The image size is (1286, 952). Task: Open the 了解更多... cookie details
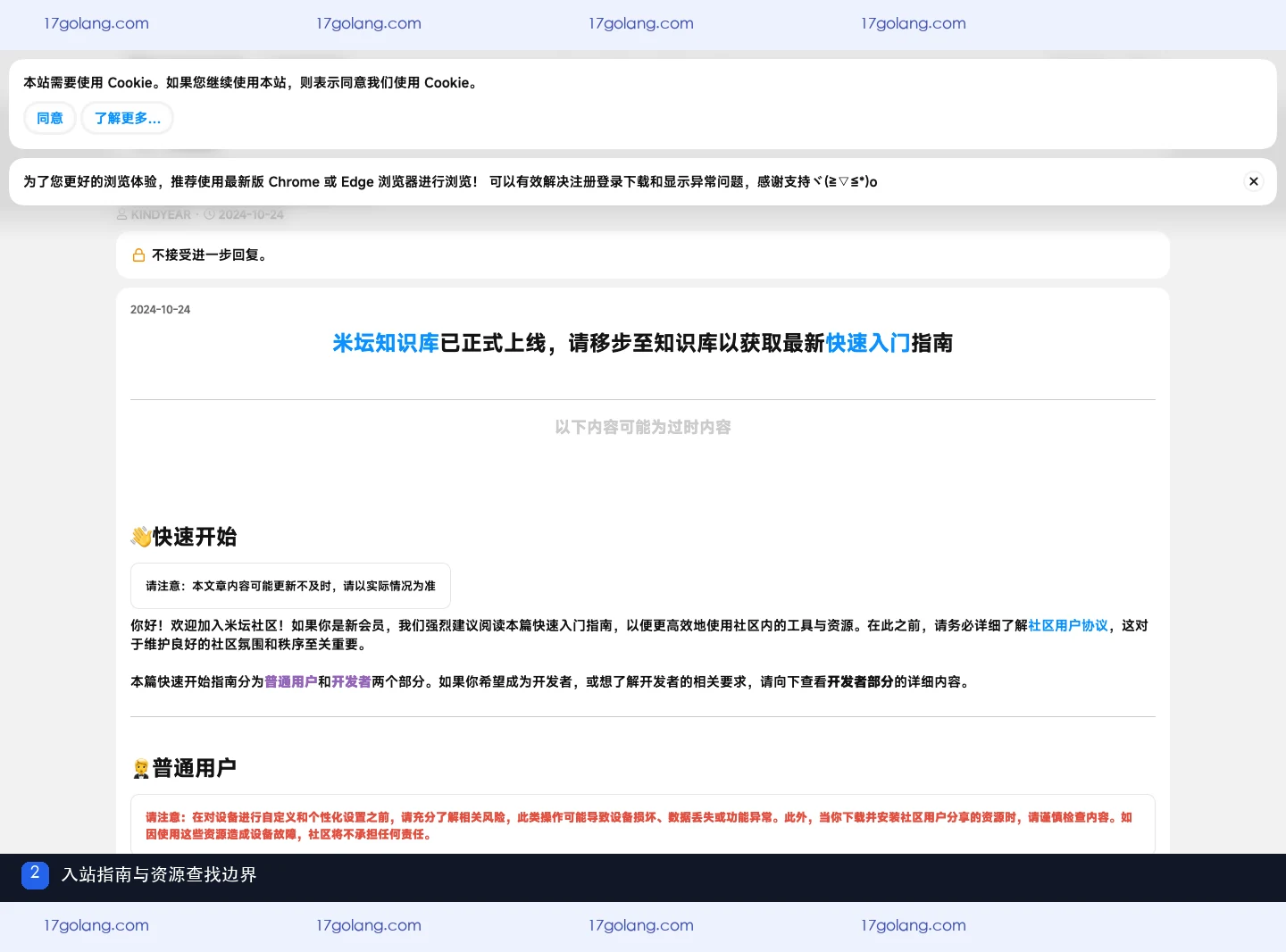127,118
